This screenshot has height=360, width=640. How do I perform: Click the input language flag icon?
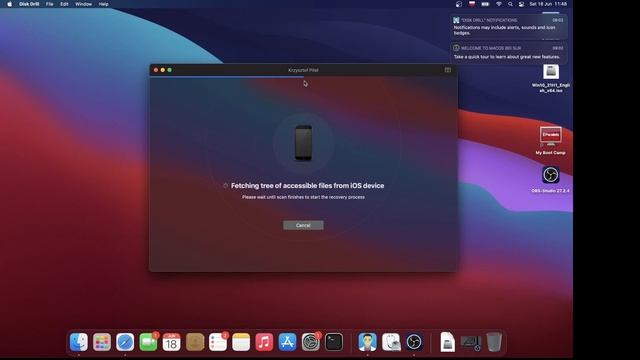(x=472, y=4)
